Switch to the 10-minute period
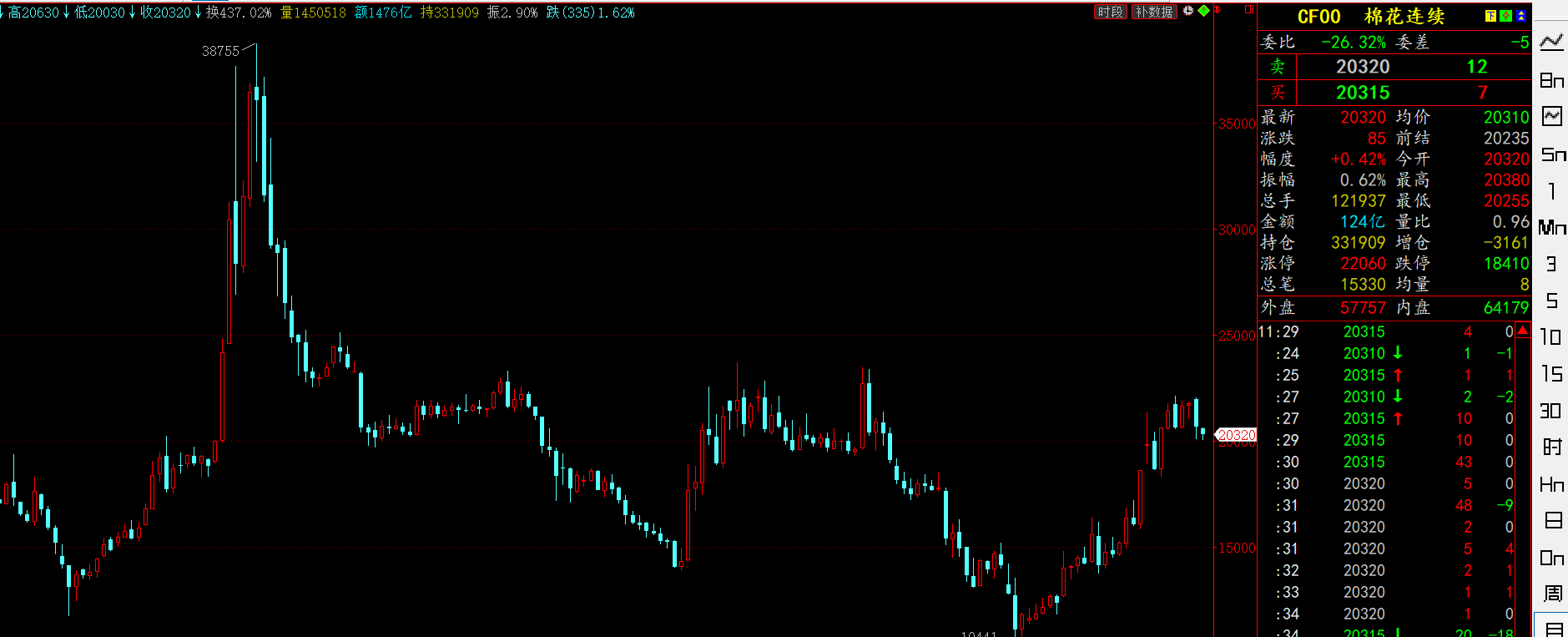 tap(1552, 337)
